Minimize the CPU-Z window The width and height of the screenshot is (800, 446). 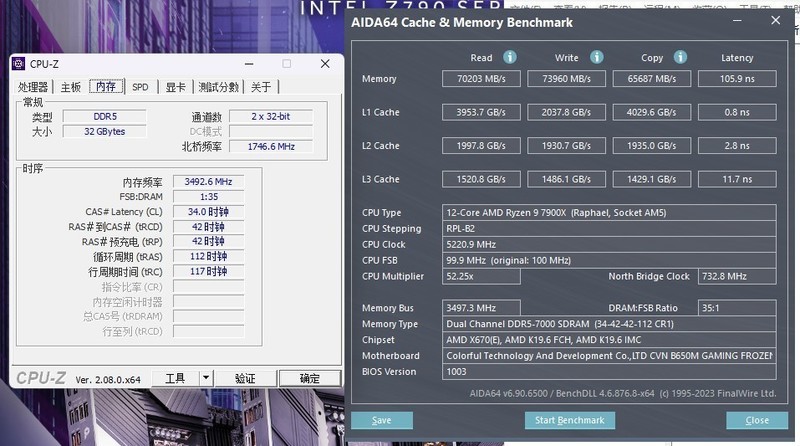tap(249, 64)
